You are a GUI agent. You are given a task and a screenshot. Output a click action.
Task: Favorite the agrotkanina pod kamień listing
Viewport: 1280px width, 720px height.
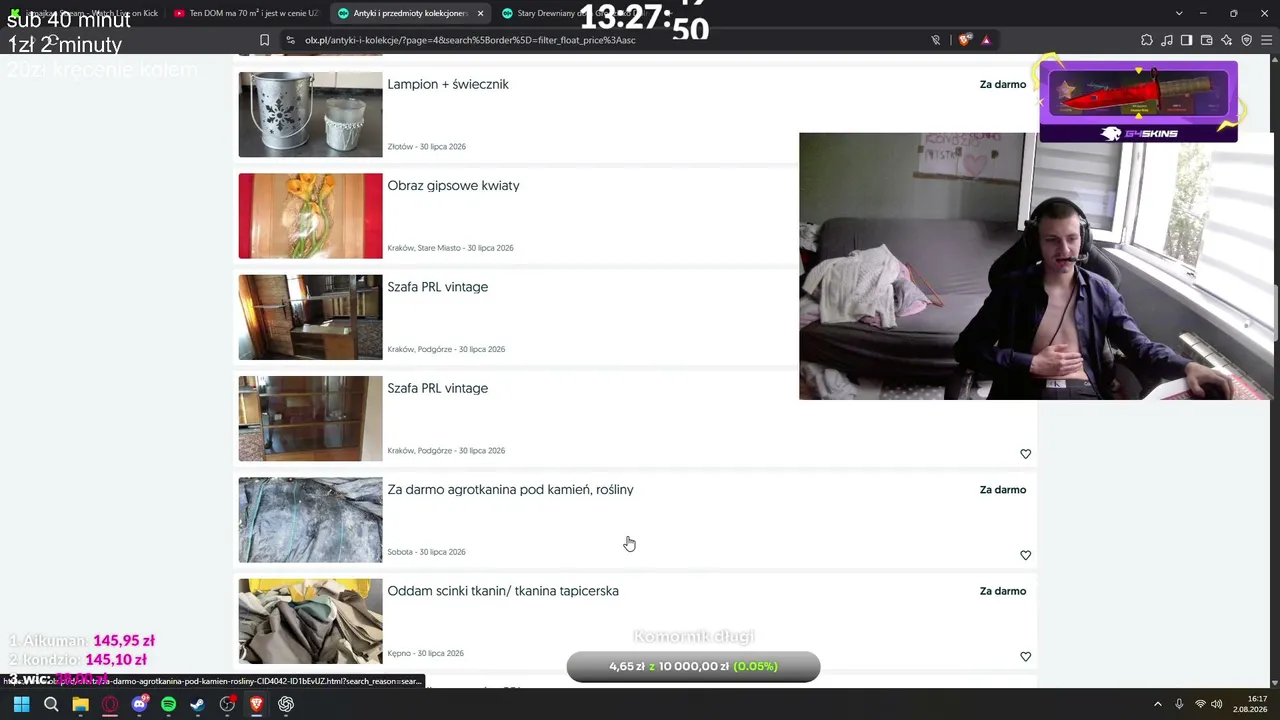[x=1025, y=555]
